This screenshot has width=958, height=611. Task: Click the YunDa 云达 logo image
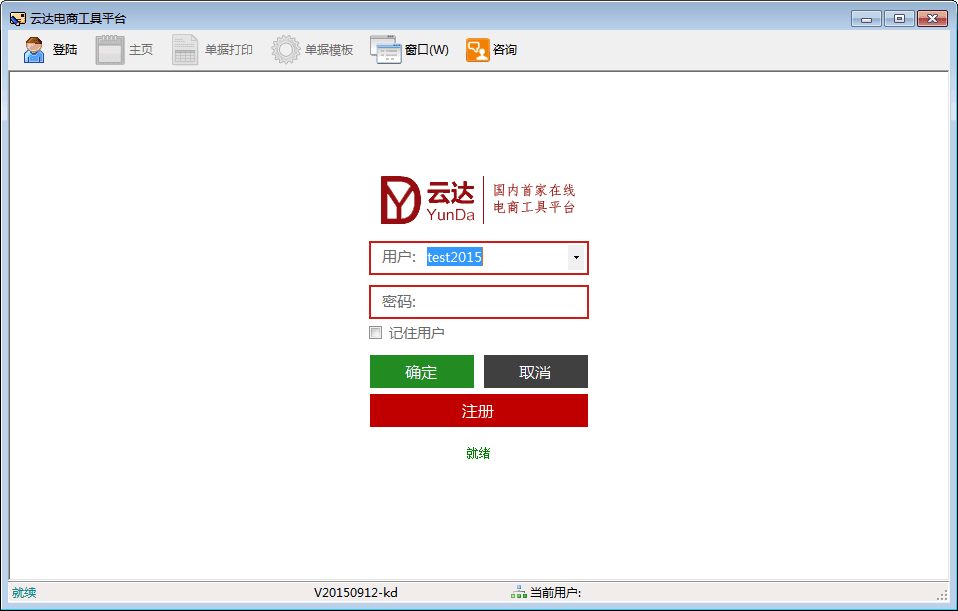coord(478,200)
